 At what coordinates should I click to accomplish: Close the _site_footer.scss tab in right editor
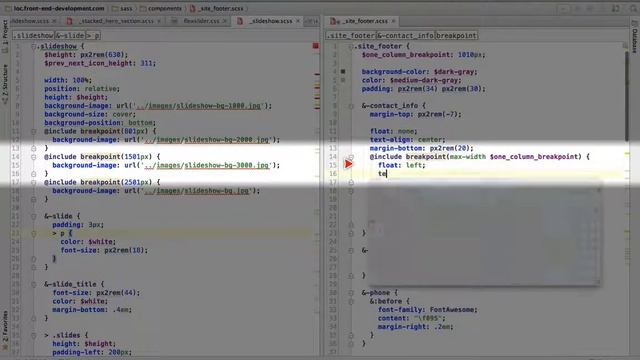tap(393, 21)
